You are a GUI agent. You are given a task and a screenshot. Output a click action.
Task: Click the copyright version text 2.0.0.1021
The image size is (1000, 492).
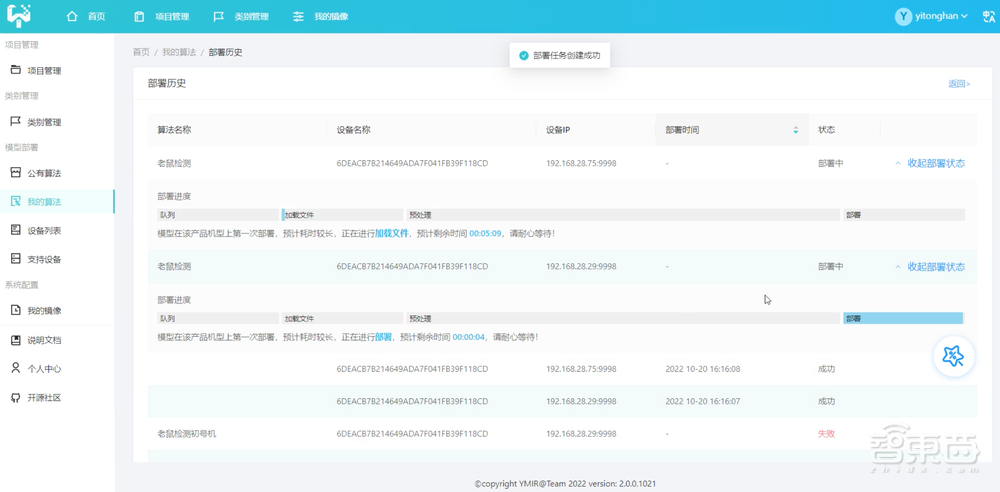click(x=637, y=484)
